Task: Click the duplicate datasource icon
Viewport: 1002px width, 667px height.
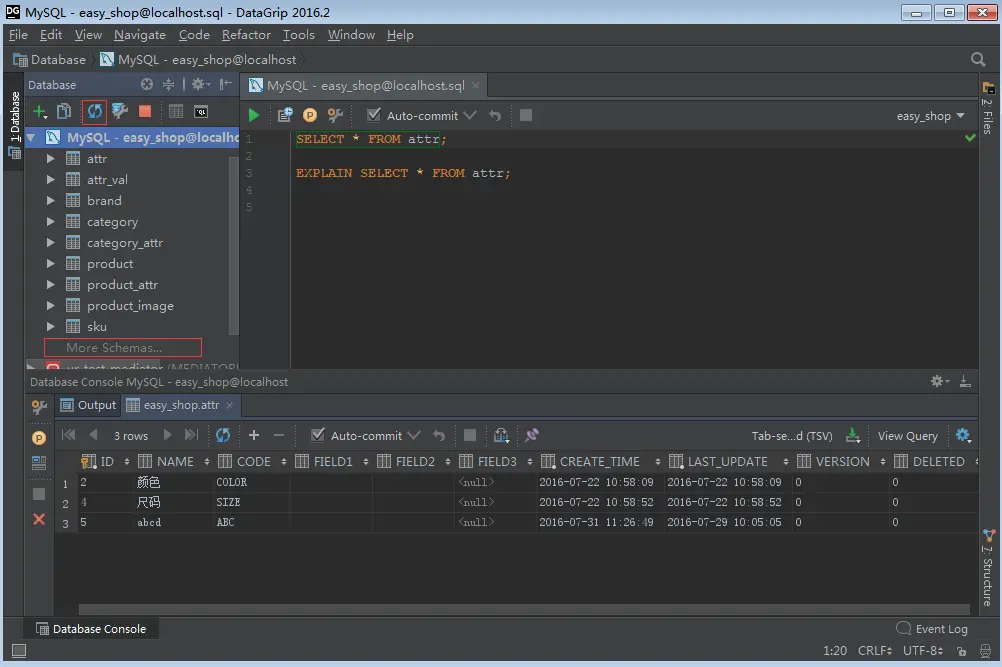Action: point(64,112)
